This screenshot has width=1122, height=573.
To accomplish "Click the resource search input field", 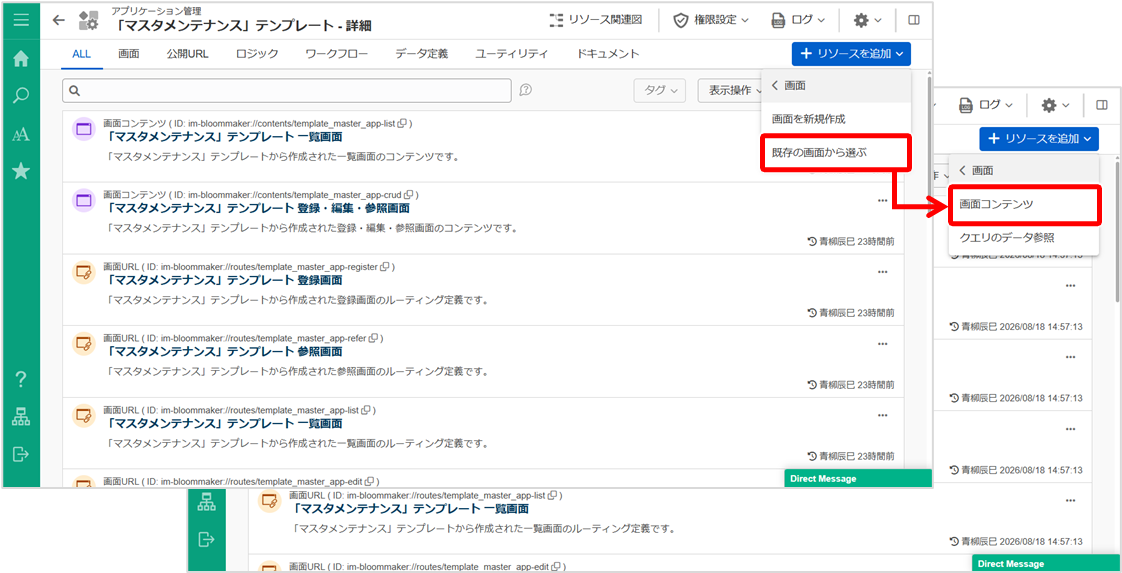I will pyautogui.click(x=287, y=90).
